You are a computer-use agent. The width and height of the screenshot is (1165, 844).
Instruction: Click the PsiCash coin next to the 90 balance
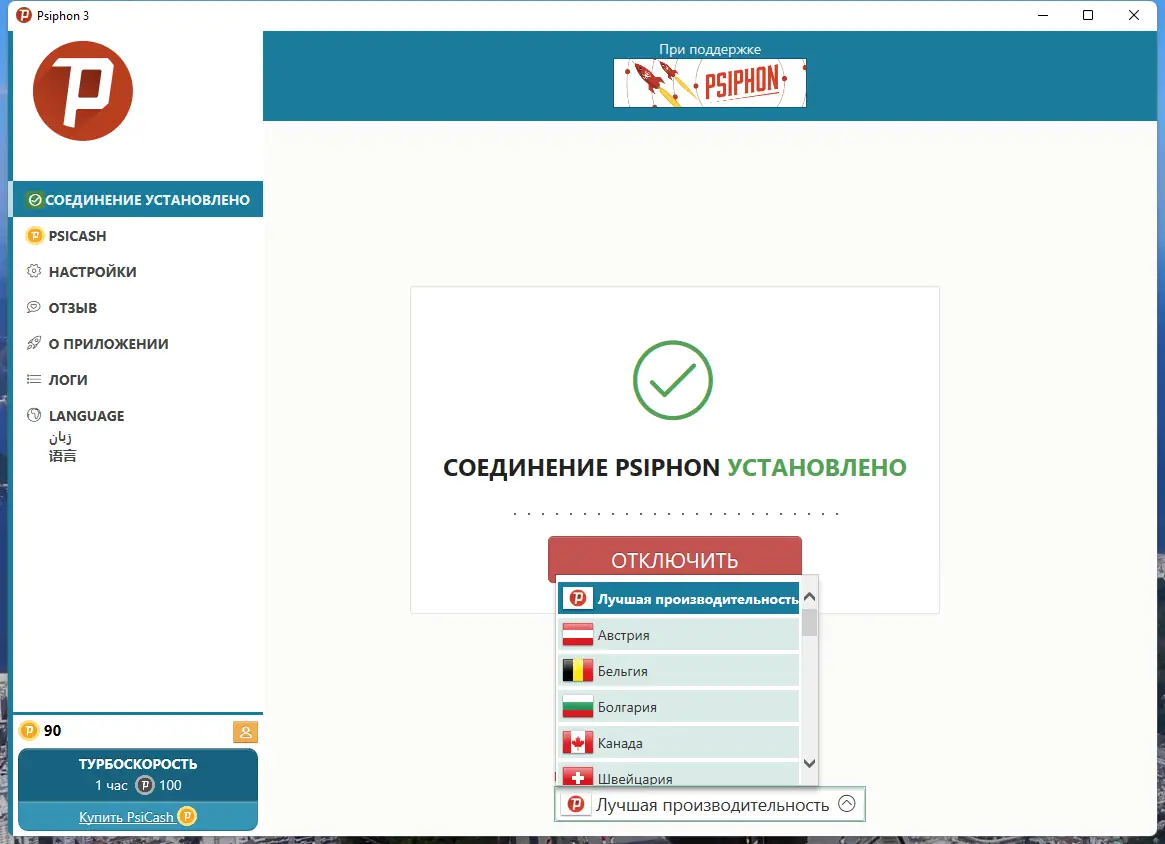pos(29,732)
